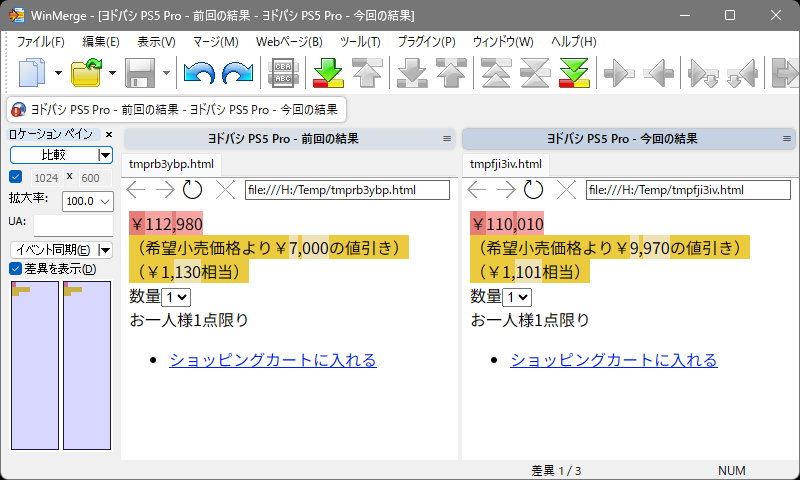This screenshot has width=800, height=480.
Task: Click the Undo arrow icon
Action: 199,73
